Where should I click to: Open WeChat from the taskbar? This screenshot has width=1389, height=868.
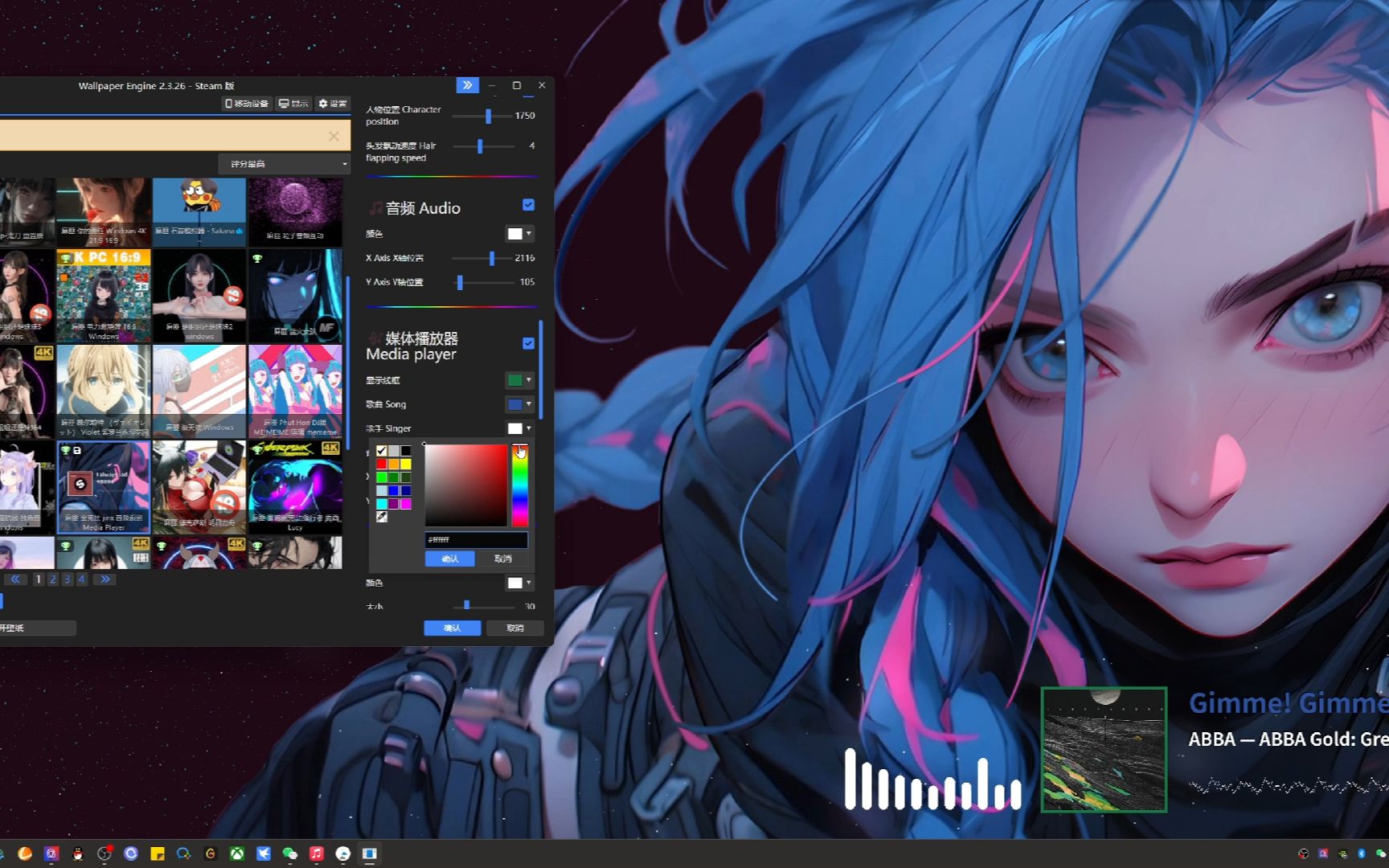point(290,854)
